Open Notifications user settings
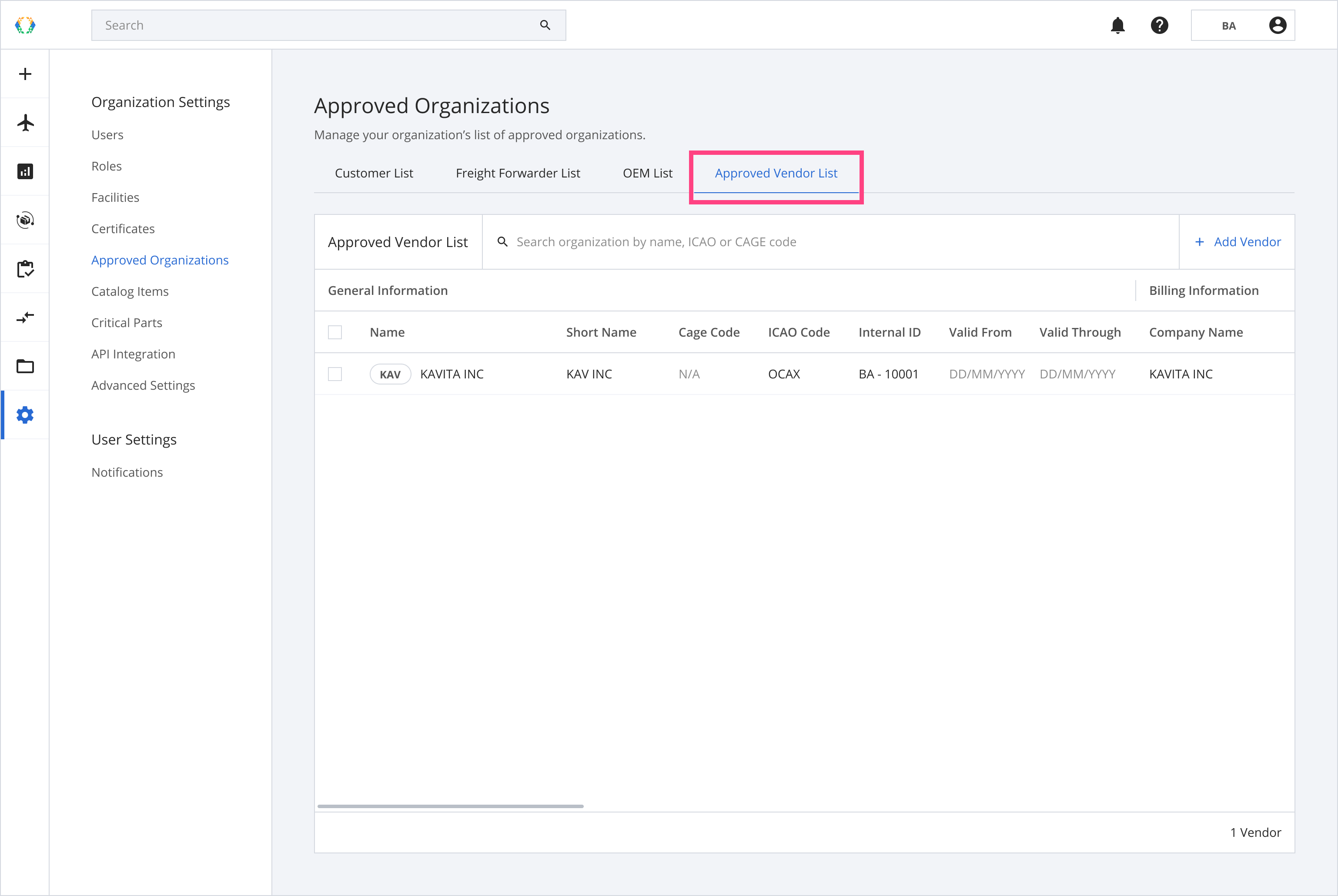 tap(127, 472)
